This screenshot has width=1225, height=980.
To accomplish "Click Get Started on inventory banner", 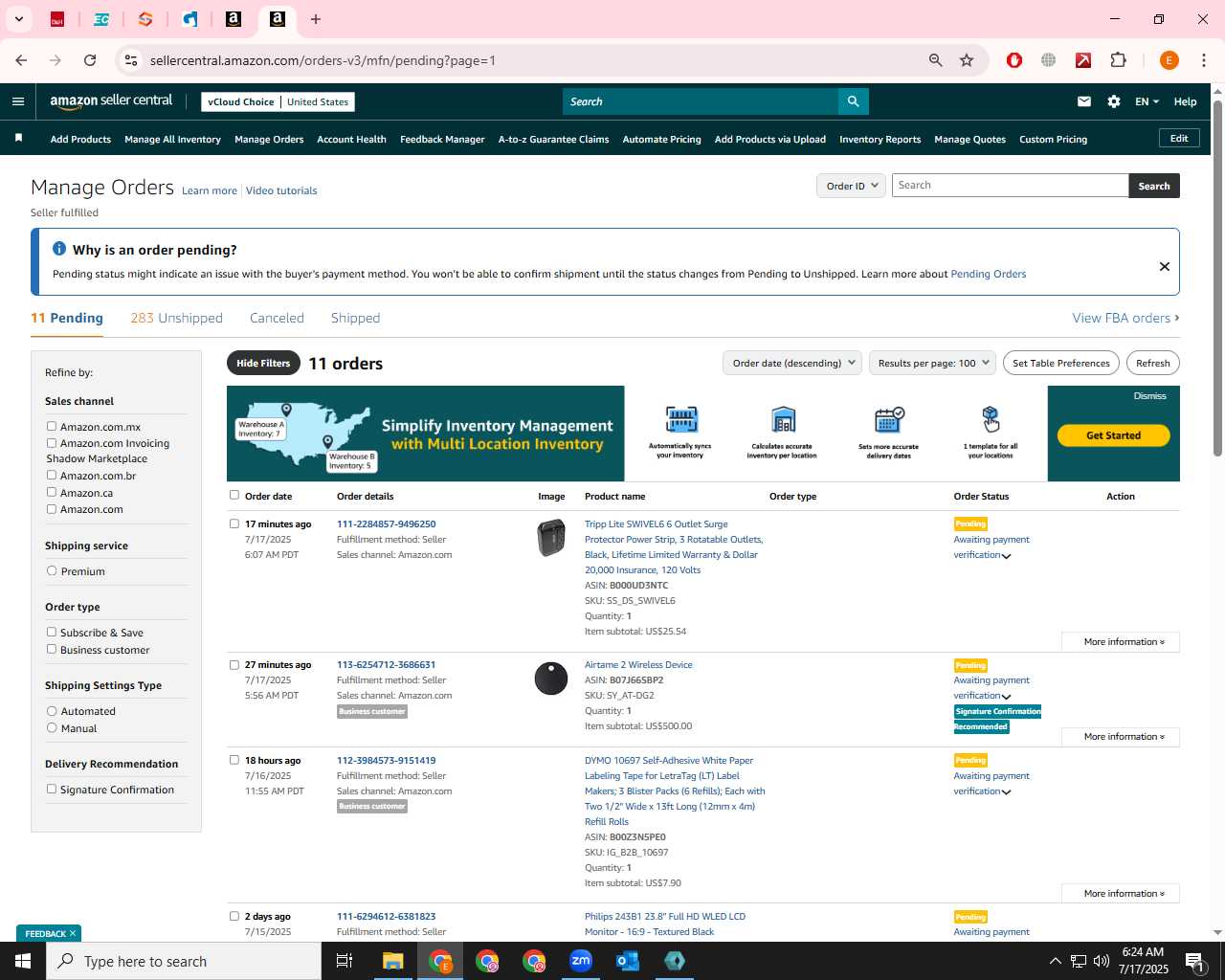I will pos(1113,435).
